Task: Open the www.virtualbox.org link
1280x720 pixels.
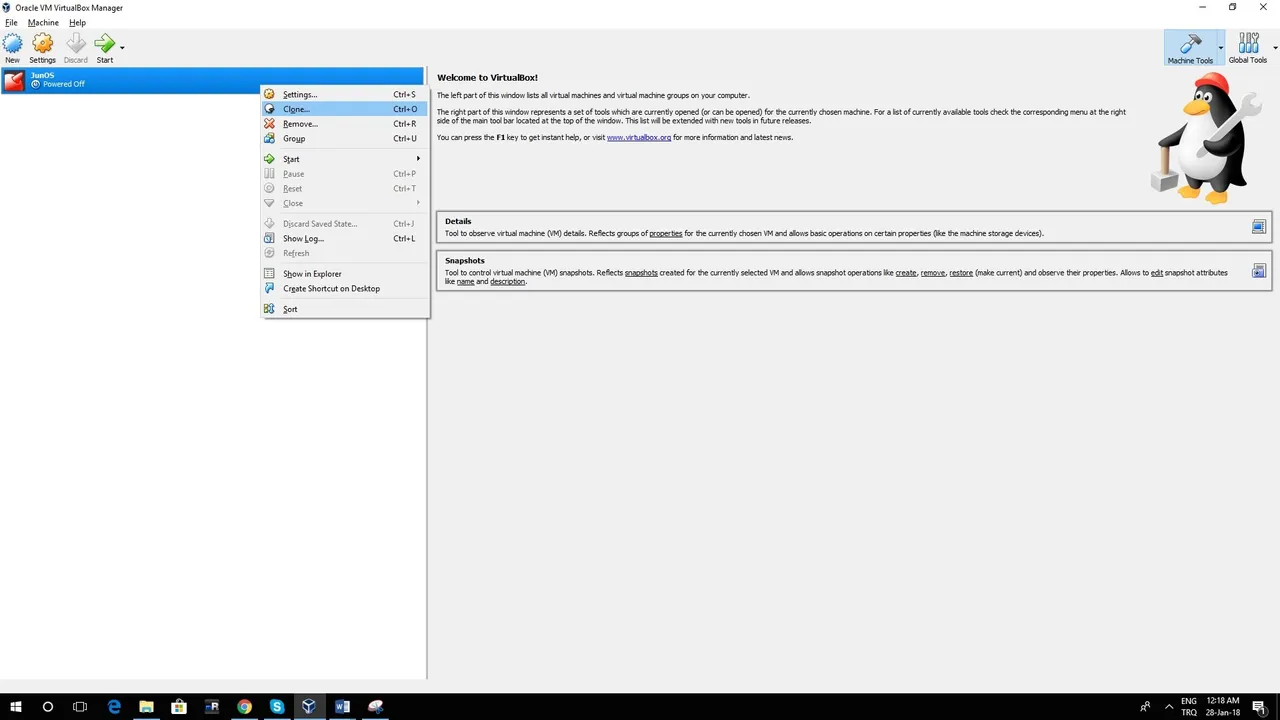Action: tap(639, 137)
